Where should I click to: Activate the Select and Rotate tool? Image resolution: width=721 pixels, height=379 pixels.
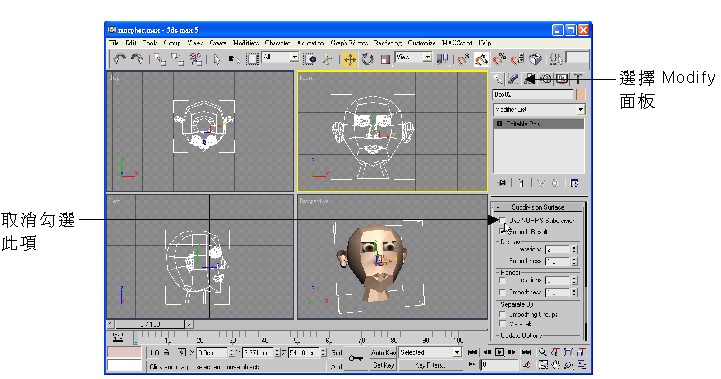(x=367, y=59)
